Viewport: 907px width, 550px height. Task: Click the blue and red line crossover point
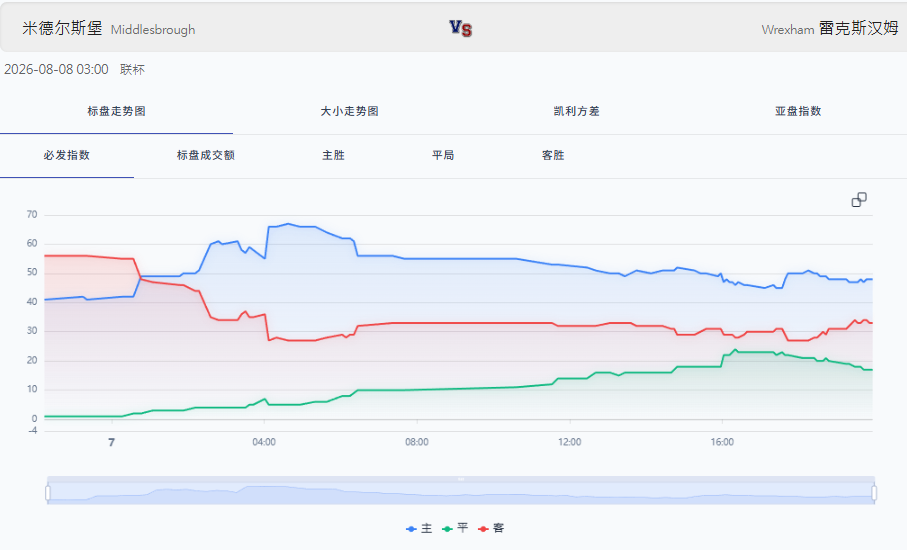(x=140, y=278)
